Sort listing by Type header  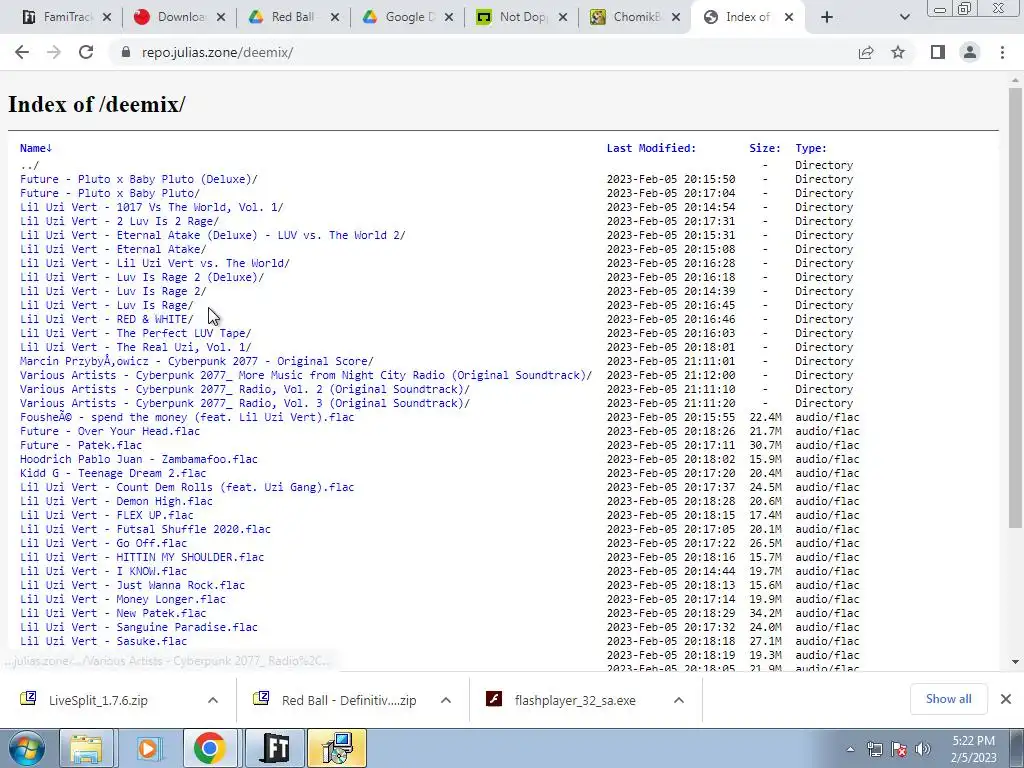pyautogui.click(x=810, y=148)
